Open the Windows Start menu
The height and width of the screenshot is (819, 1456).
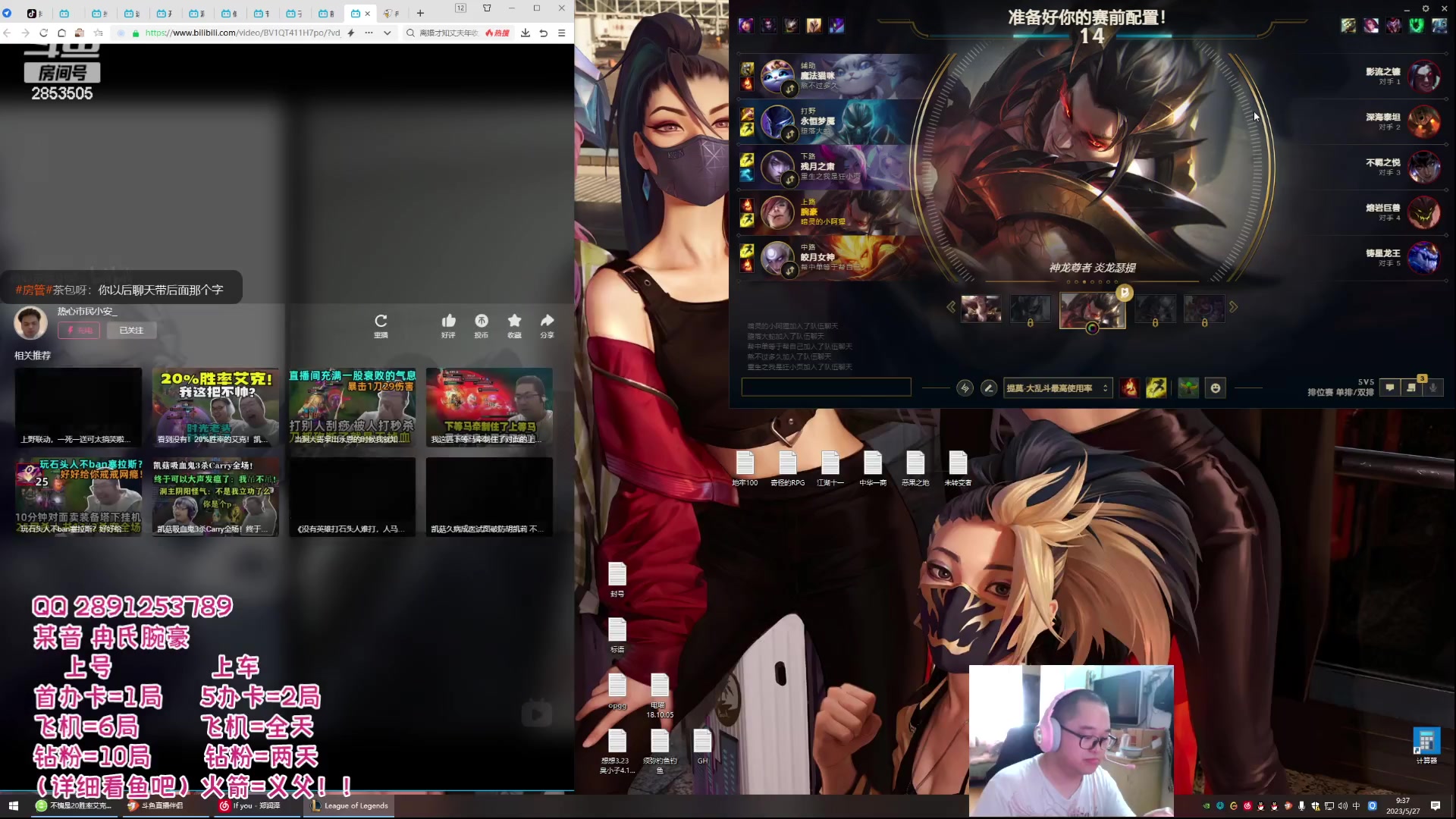(x=13, y=805)
